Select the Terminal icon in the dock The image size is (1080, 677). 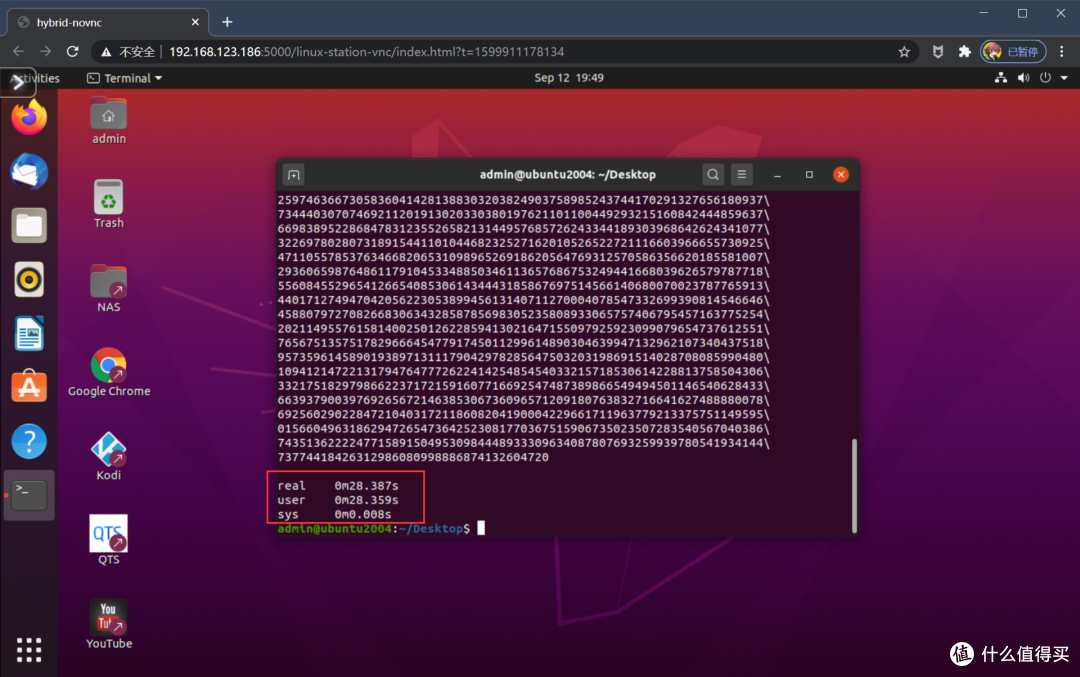click(29, 495)
